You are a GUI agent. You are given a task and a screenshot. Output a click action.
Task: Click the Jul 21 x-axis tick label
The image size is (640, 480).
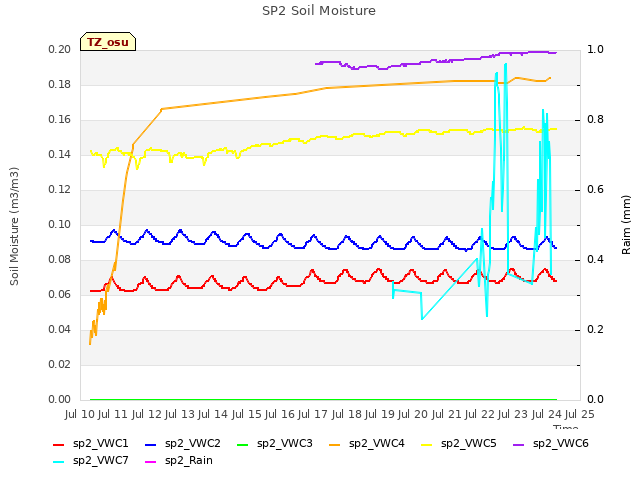pyautogui.click(x=448, y=414)
